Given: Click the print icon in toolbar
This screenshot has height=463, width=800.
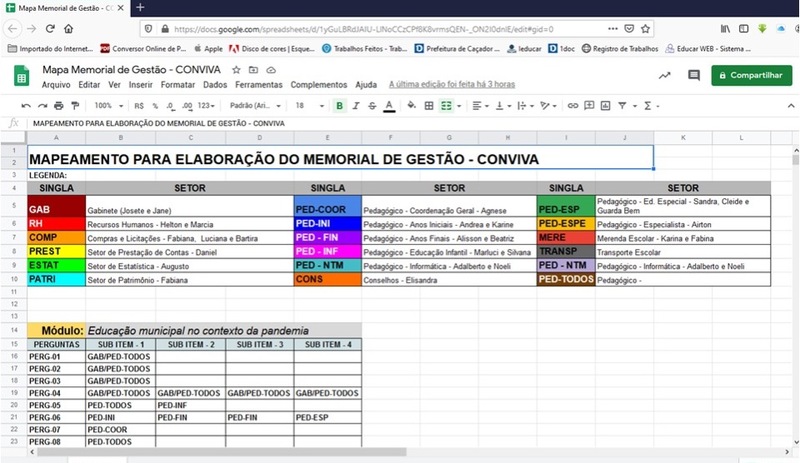Looking at the screenshot, I should click(x=58, y=105).
